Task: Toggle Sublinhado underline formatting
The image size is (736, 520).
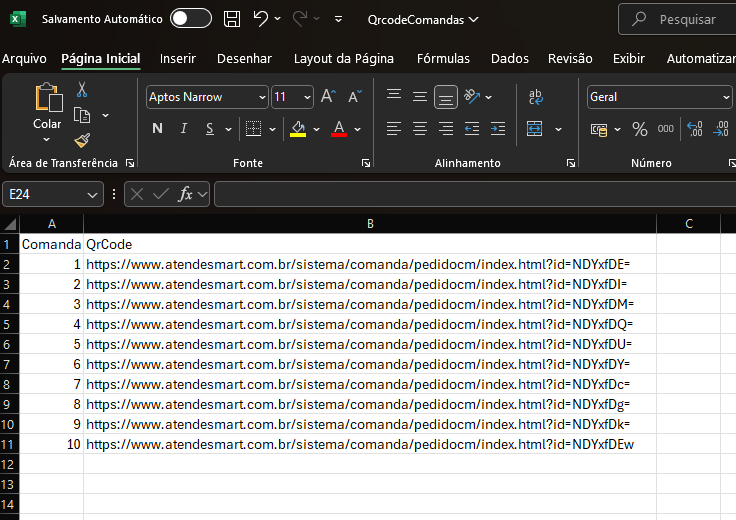Action: (x=210, y=129)
